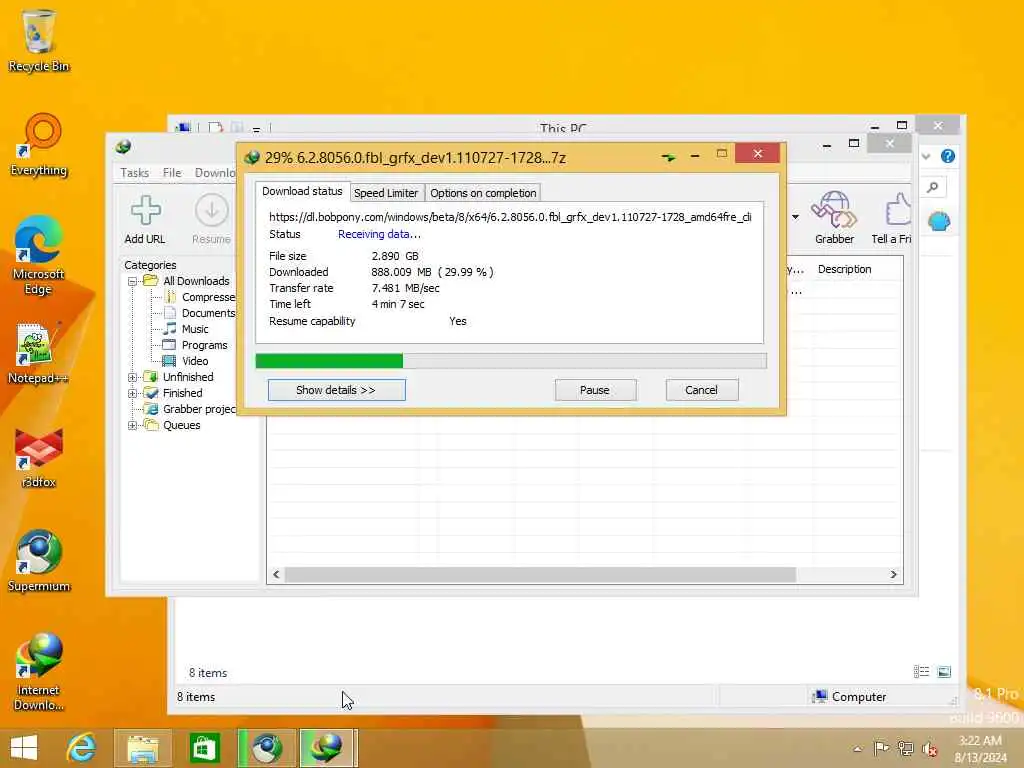Expand the ribbon chevron in This PC window

(x=926, y=156)
